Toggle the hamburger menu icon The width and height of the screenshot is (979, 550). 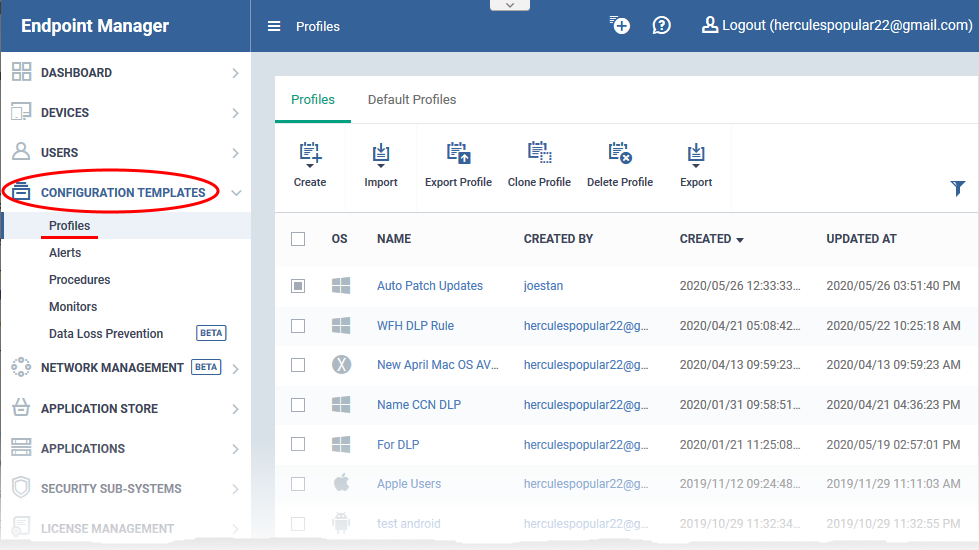point(274,26)
